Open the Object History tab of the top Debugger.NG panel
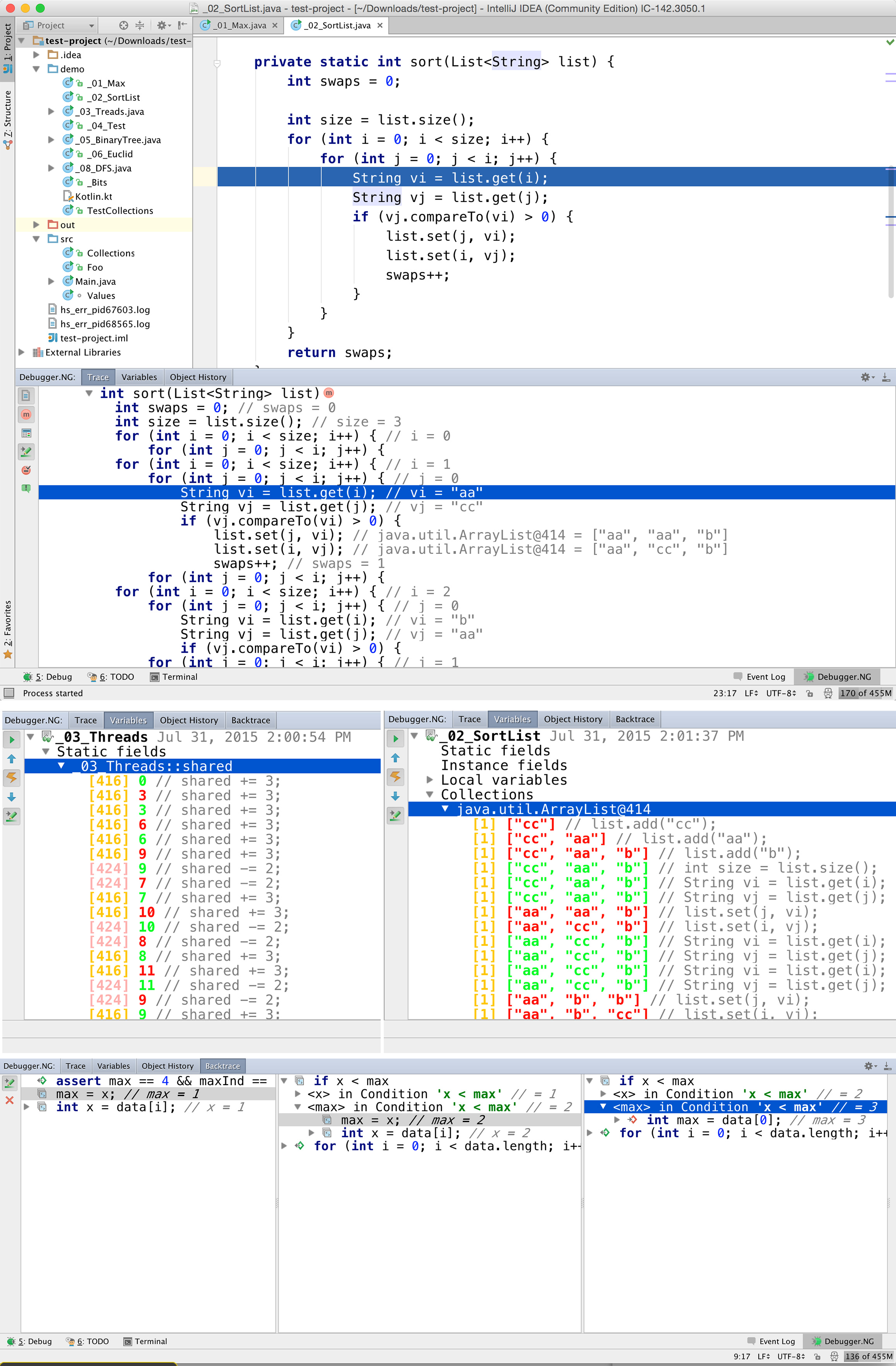The image size is (896, 1366). click(198, 377)
